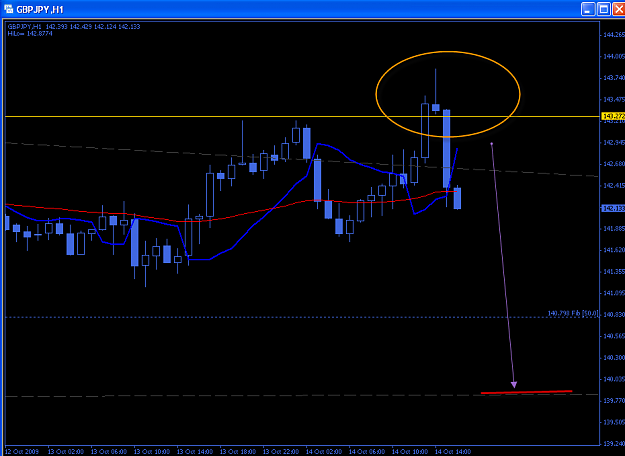Viewport: 625px width, 456px height.
Task: Click the 139.770 price axis label
Action: 614,401
